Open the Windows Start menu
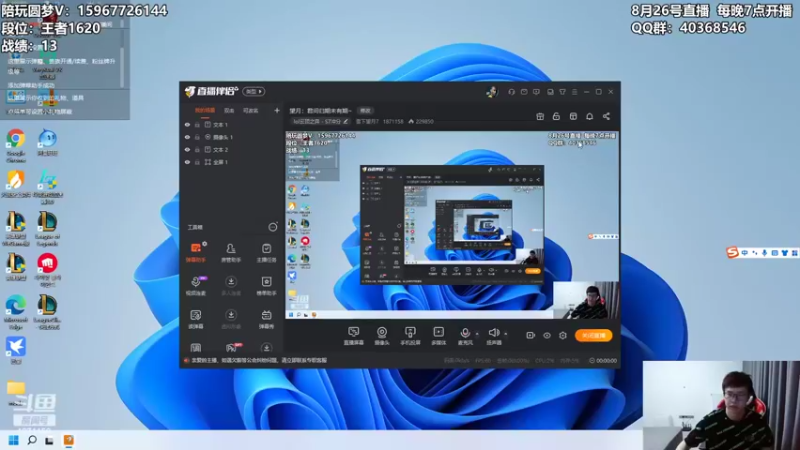 [14, 440]
